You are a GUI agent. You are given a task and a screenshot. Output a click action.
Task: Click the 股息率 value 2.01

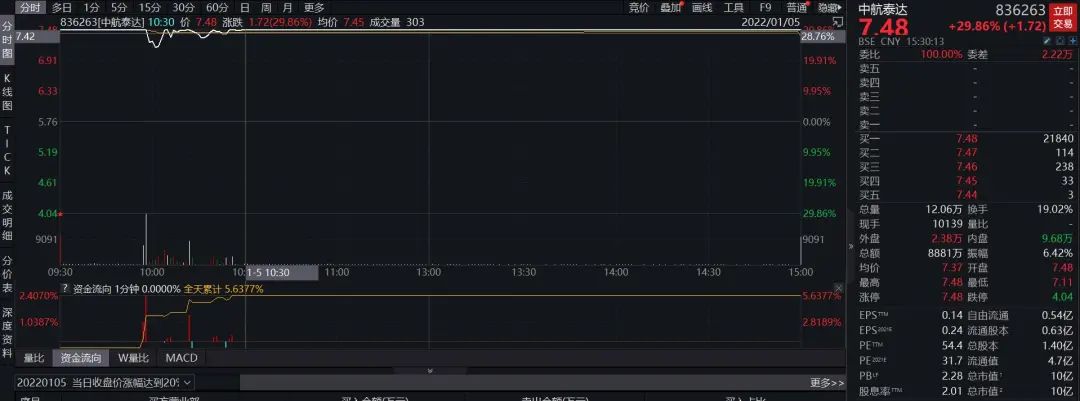[951, 392]
